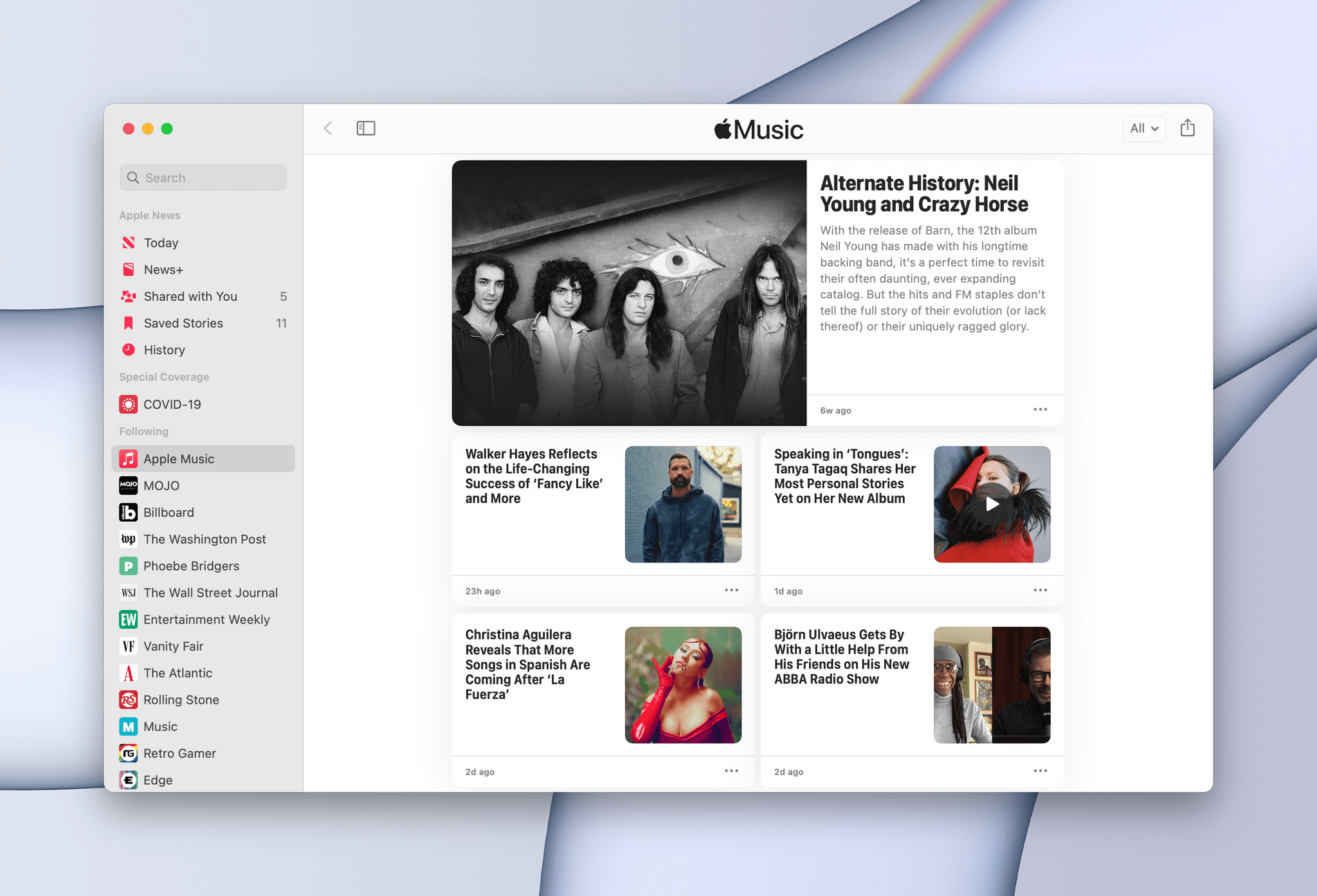Open more options for Neil Young story
The width and height of the screenshot is (1317, 896).
click(1040, 409)
